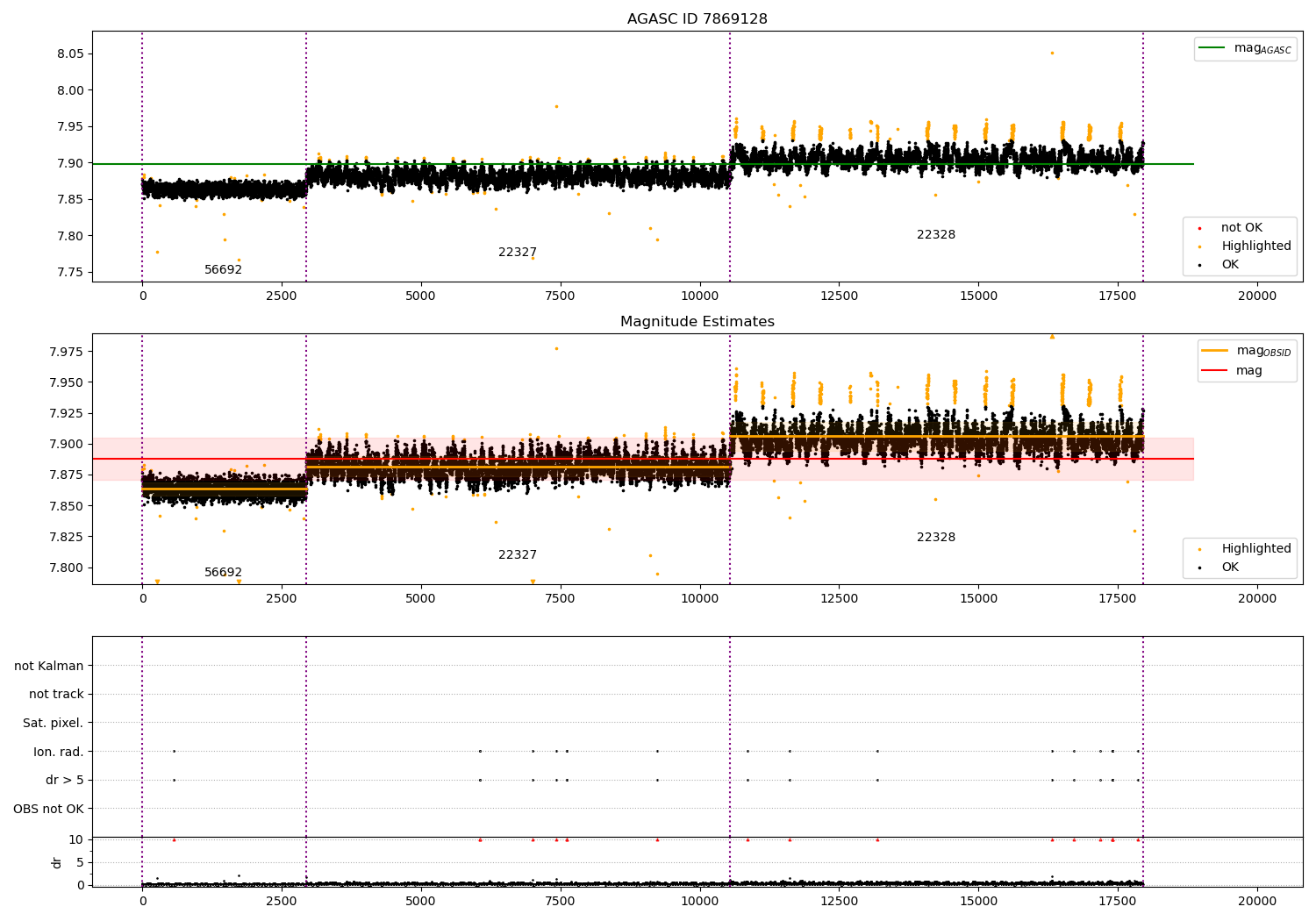Click the 'dr > 5' row label
This screenshot has width=1316, height=921.
coord(65,780)
